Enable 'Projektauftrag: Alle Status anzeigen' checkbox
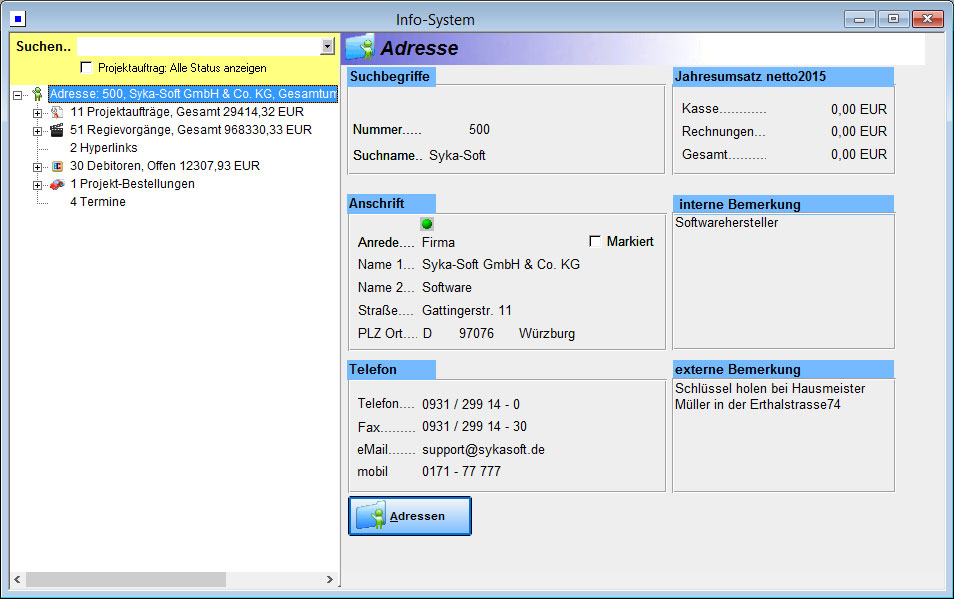 pyautogui.click(x=87, y=68)
